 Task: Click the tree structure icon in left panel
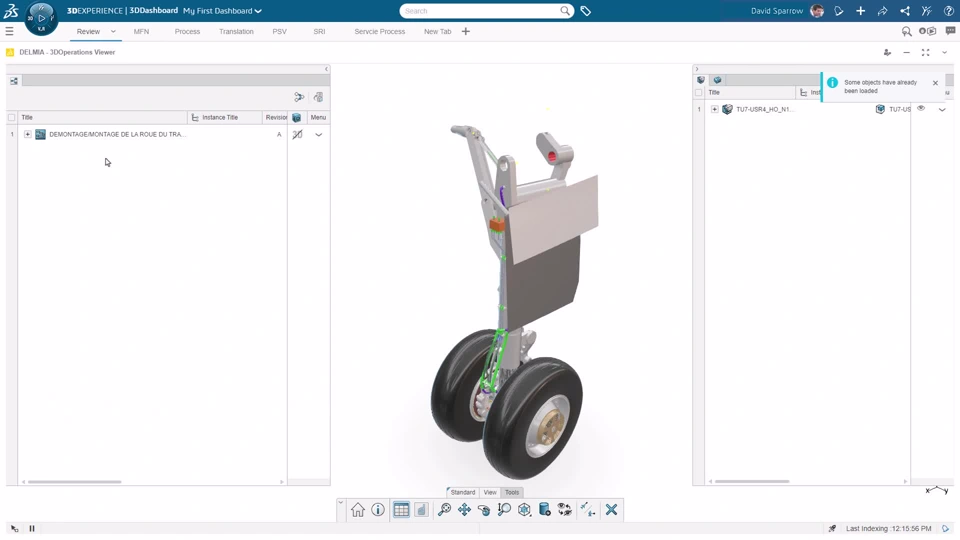14,81
